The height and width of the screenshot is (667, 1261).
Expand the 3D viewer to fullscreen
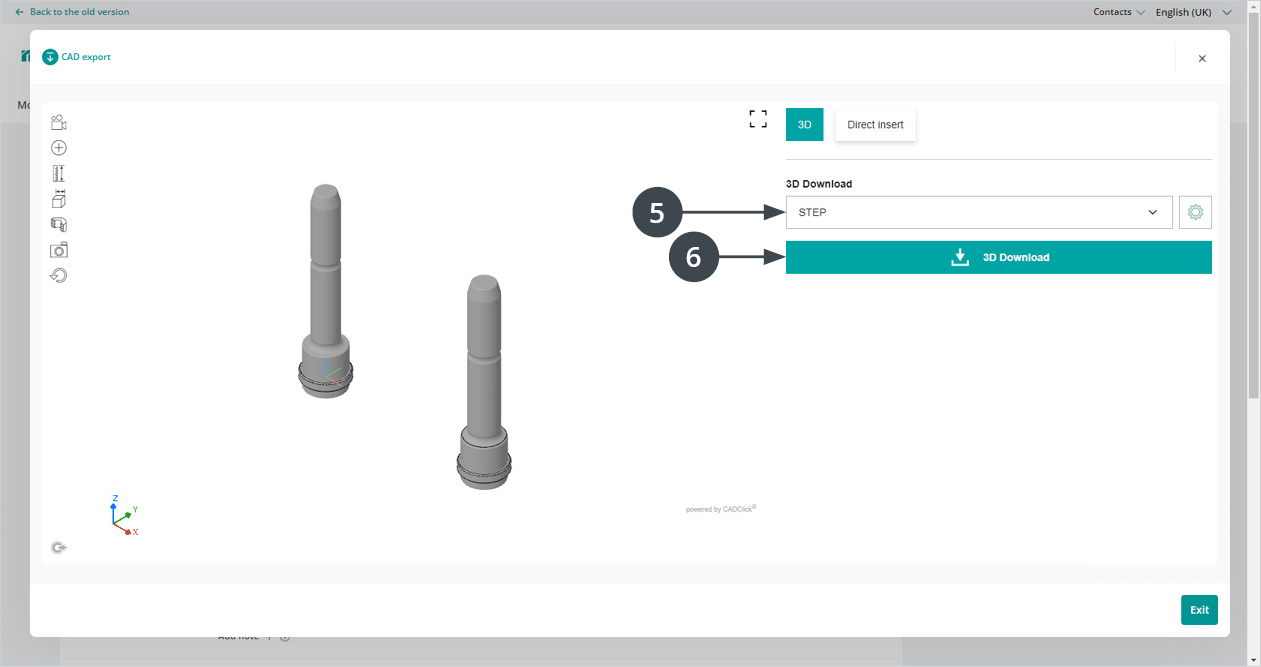pyautogui.click(x=758, y=118)
